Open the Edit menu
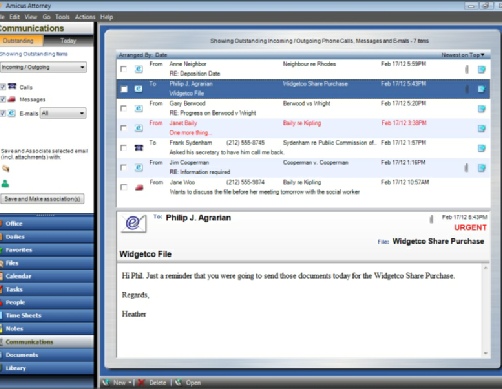 [x=14, y=17]
